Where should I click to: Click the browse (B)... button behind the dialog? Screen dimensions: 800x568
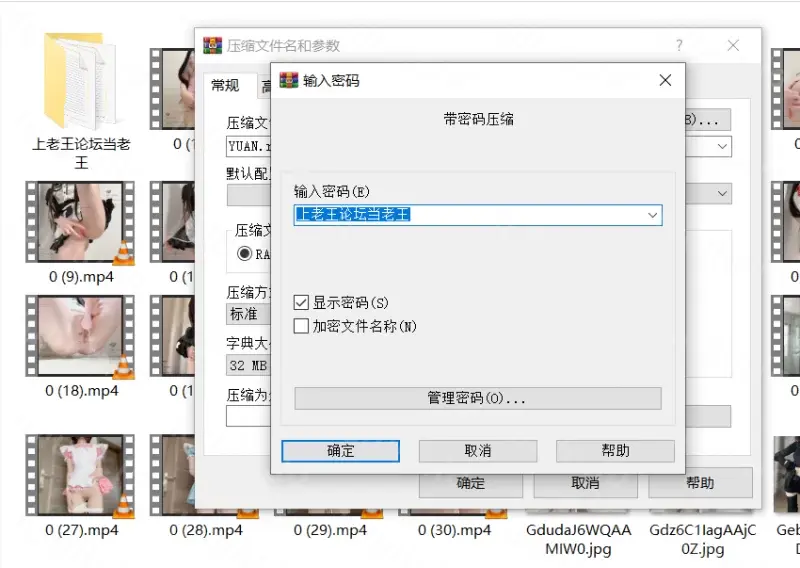click(x=707, y=120)
